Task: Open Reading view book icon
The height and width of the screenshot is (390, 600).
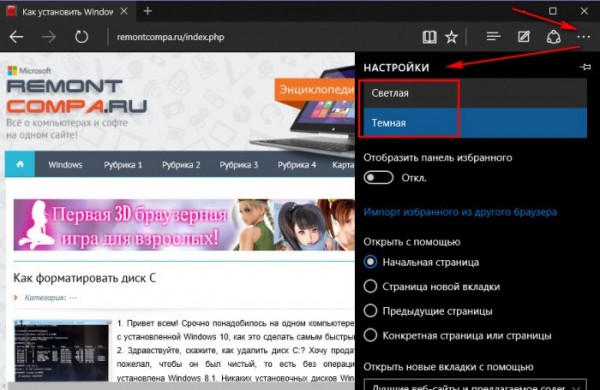Action: tap(429, 37)
